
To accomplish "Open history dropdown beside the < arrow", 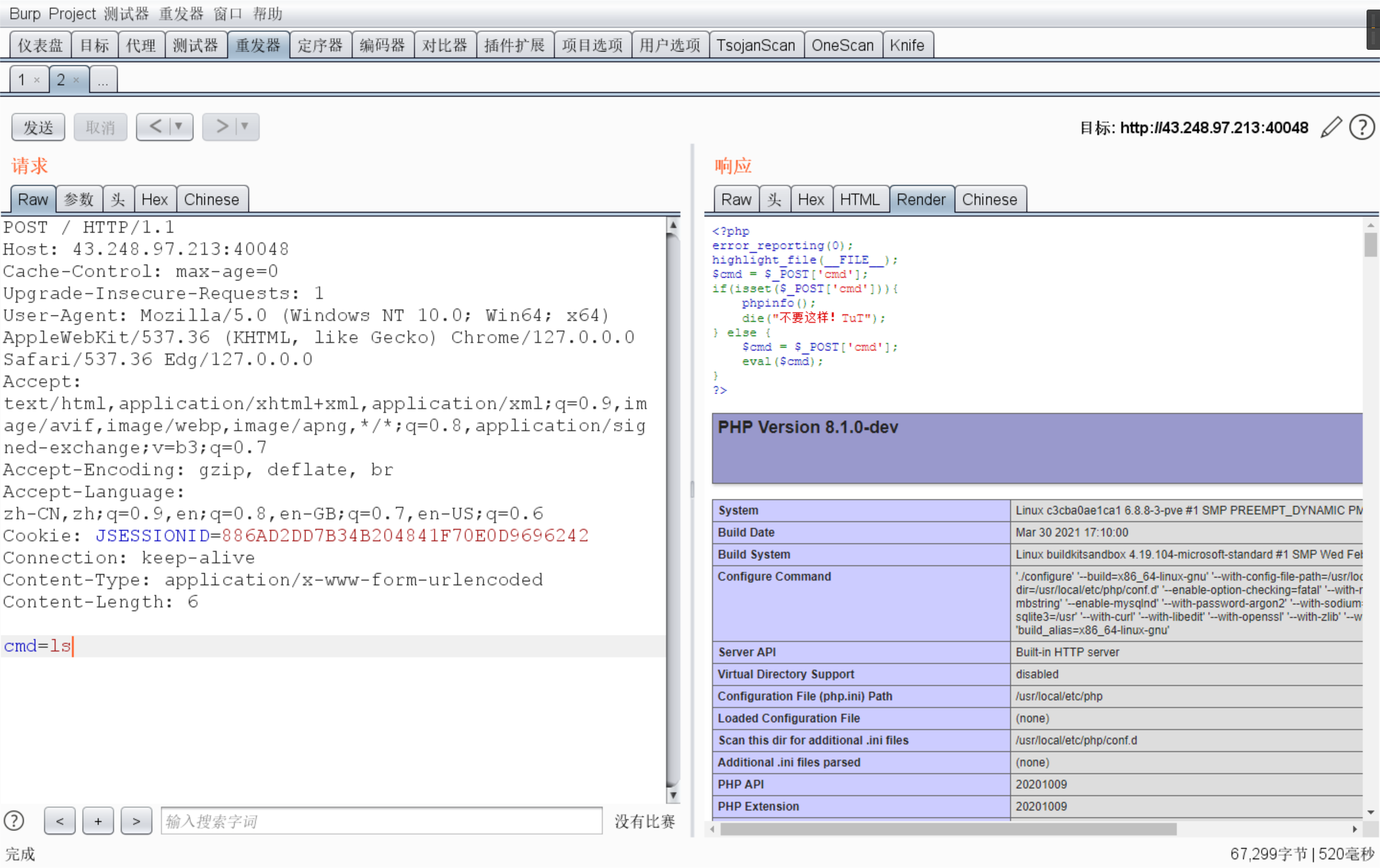I will coord(180,126).
